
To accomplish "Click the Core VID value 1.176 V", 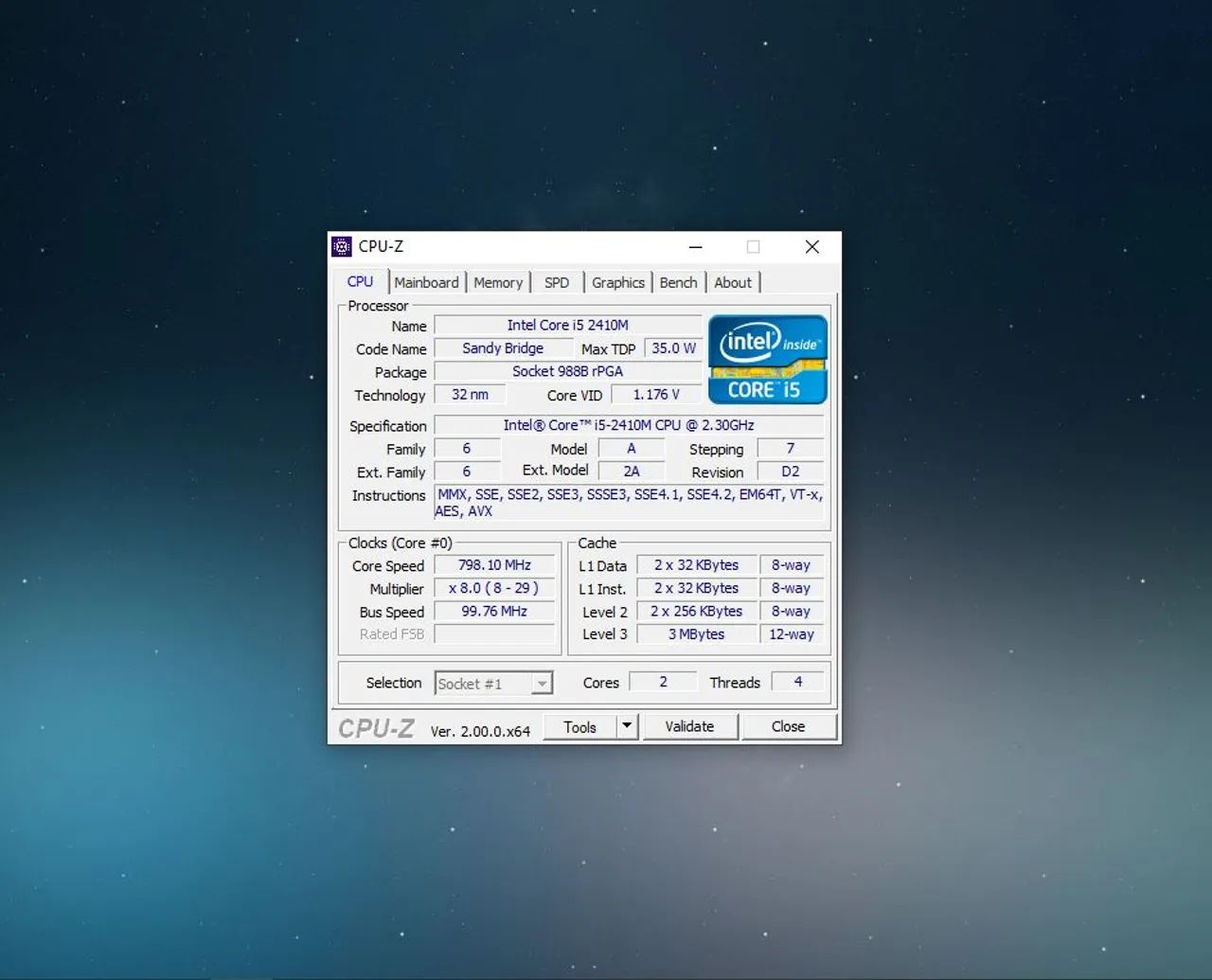I will 656,395.
